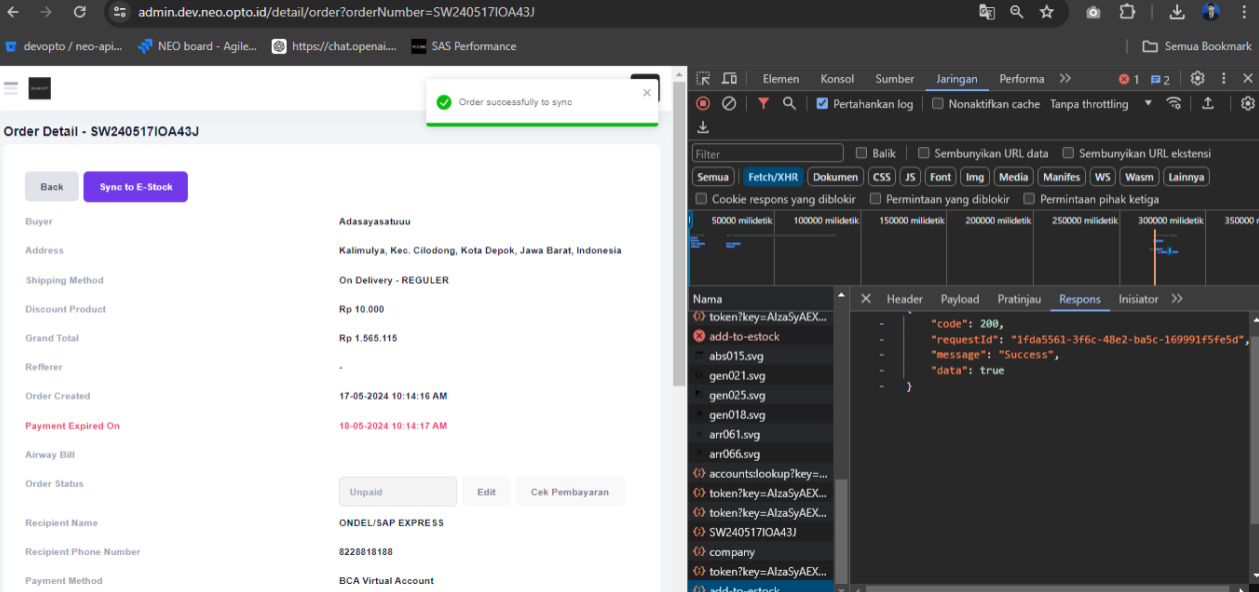Expand more request detail tabs chevron
This screenshot has width=1259, height=592.
(x=1177, y=299)
